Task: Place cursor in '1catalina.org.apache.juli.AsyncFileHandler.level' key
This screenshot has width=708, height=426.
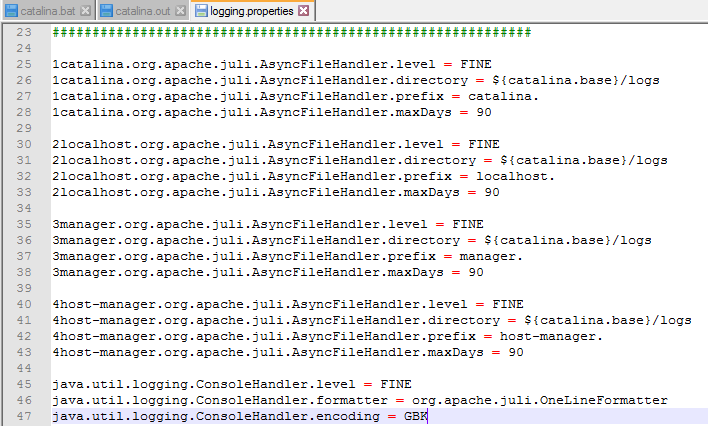Action: click(244, 64)
